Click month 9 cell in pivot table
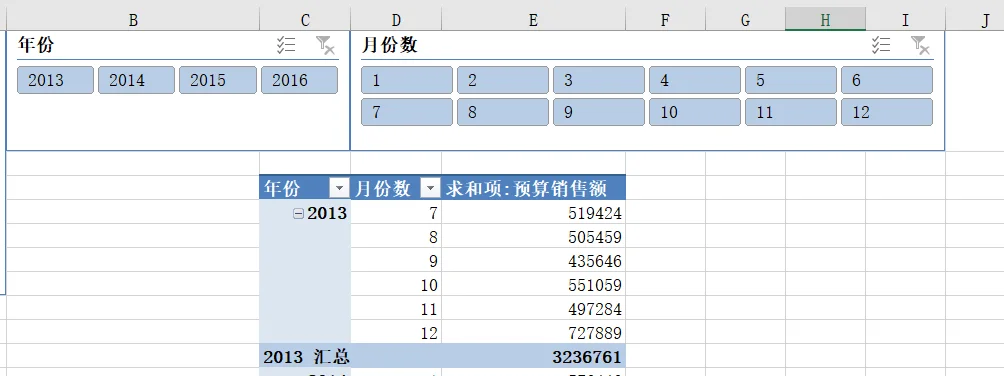1004x376 pixels. tap(396, 261)
